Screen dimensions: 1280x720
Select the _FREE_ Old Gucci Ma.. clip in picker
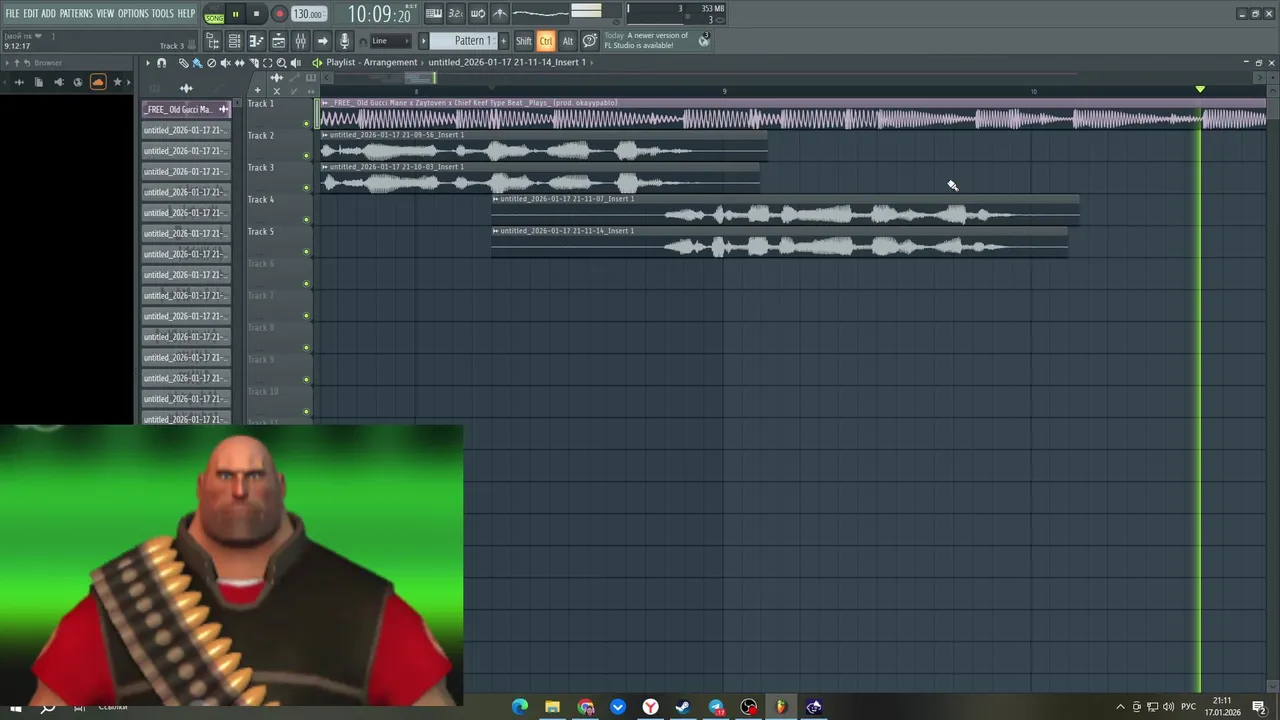[x=186, y=109]
